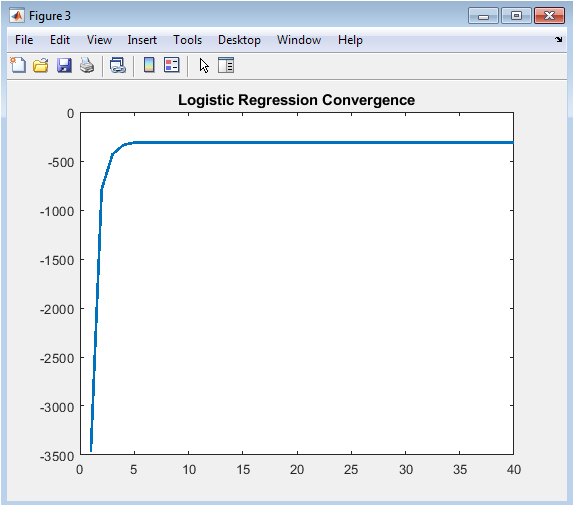Click the x-axis label 10
The width and height of the screenshot is (574, 506).
point(189,469)
